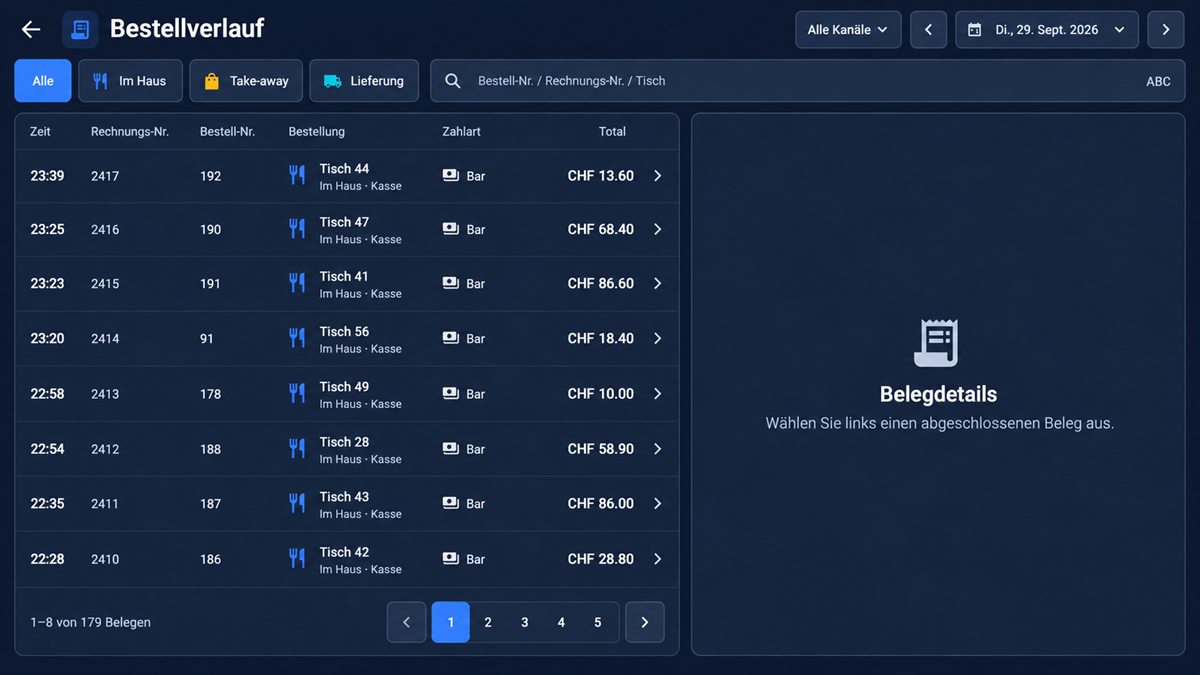Jump to page 5 of receipts
The image size is (1200, 675).
598,622
